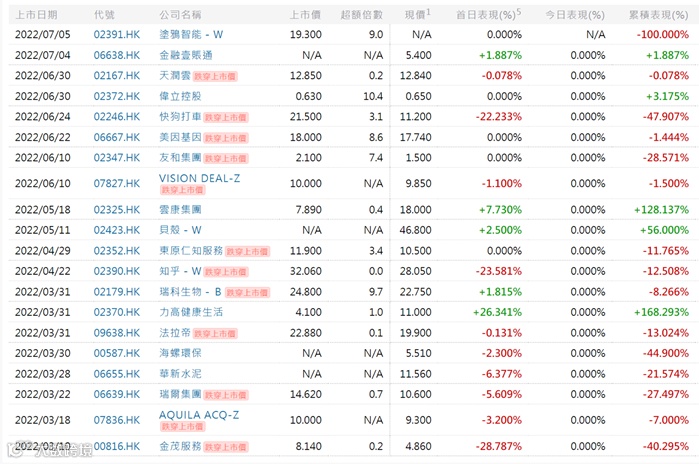This screenshot has height=464, width=699.
Task: Open company name 美因基因
Action: tap(181, 137)
